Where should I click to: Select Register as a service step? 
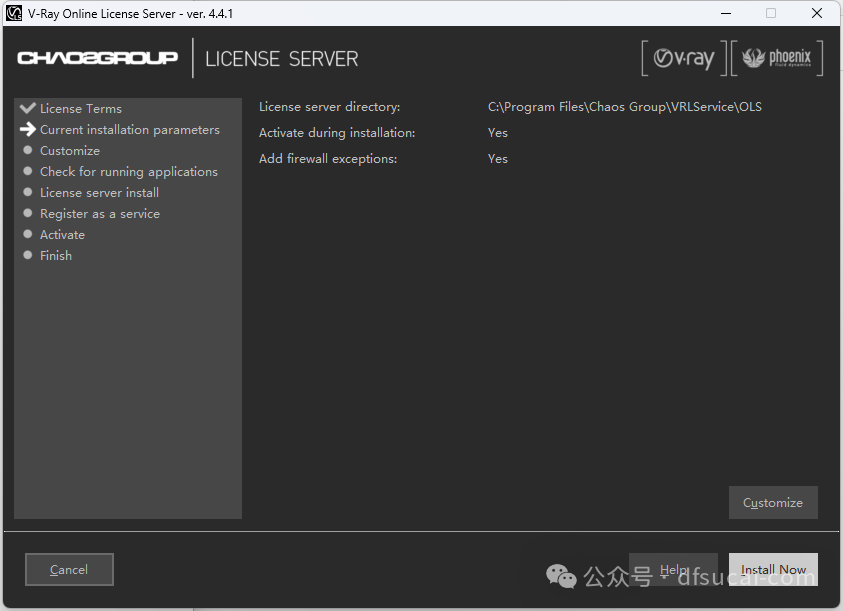click(100, 214)
